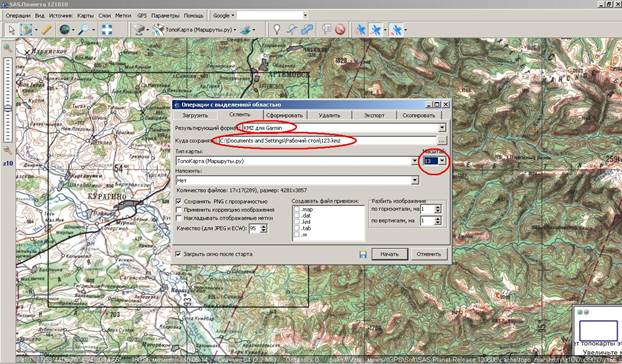This screenshot has height=364, width=622.
Task: Click the toolbar search input field
Action: tap(270, 15)
